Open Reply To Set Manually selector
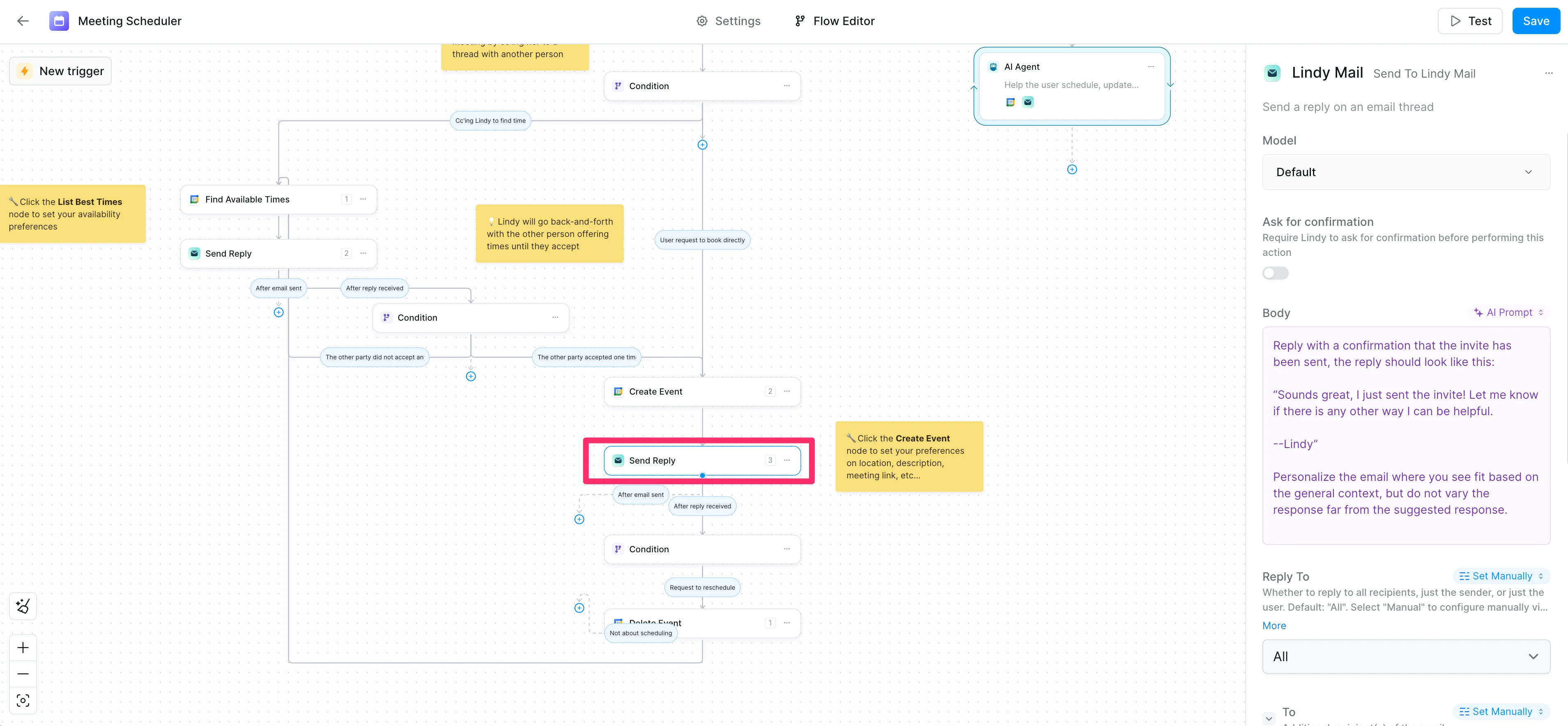 click(x=1500, y=576)
